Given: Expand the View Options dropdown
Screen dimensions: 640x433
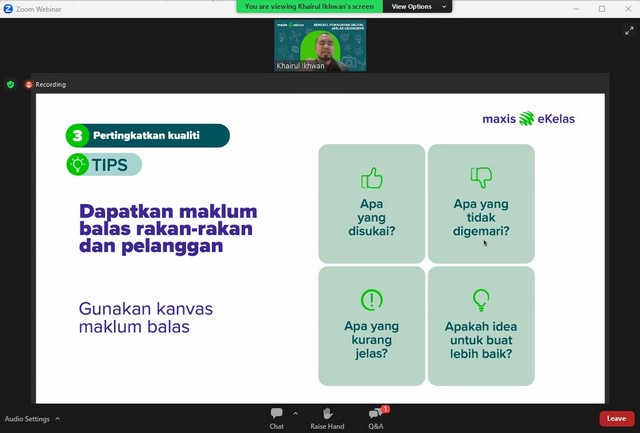Looking at the screenshot, I should (416, 6).
